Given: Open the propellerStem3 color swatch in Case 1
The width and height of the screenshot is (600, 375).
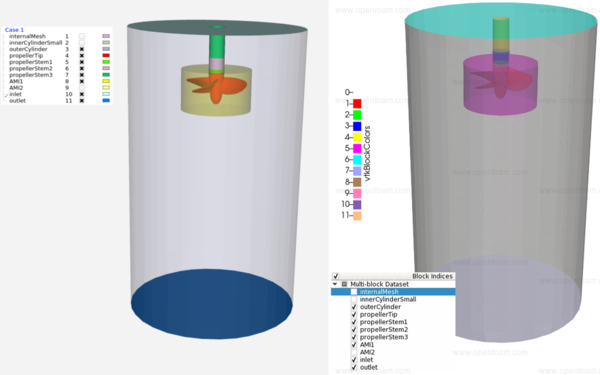Looking at the screenshot, I should click(x=106, y=75).
